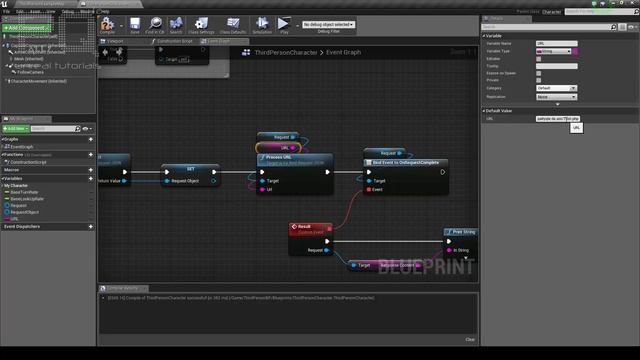This screenshot has height=360, width=640.
Task: Click the In String pin on Print String
Action: pyautogui.click(x=449, y=250)
